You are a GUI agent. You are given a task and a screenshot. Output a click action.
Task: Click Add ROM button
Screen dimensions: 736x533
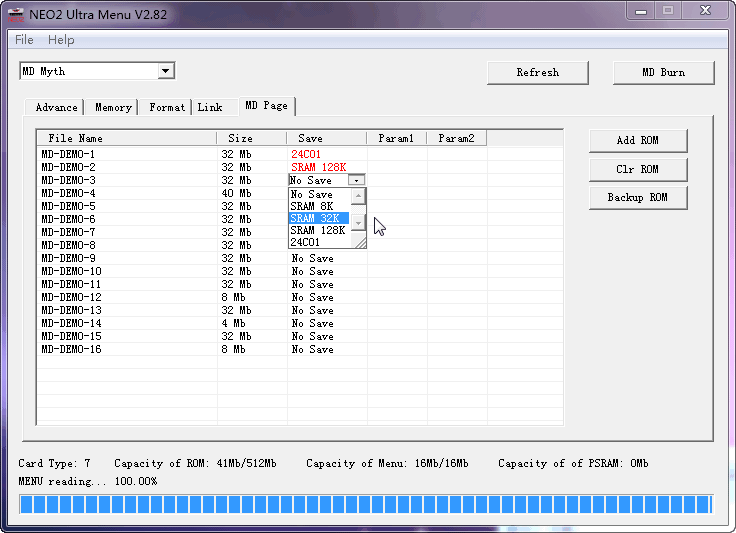(637, 141)
